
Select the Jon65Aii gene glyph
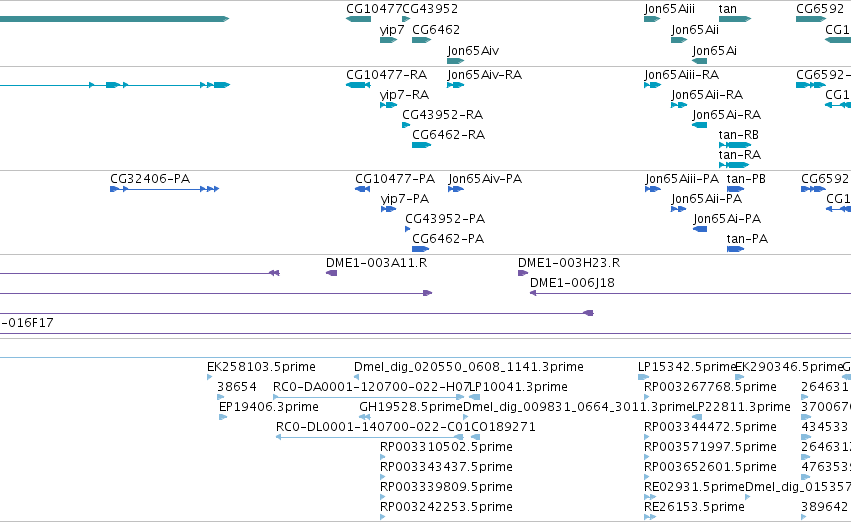(679, 40)
